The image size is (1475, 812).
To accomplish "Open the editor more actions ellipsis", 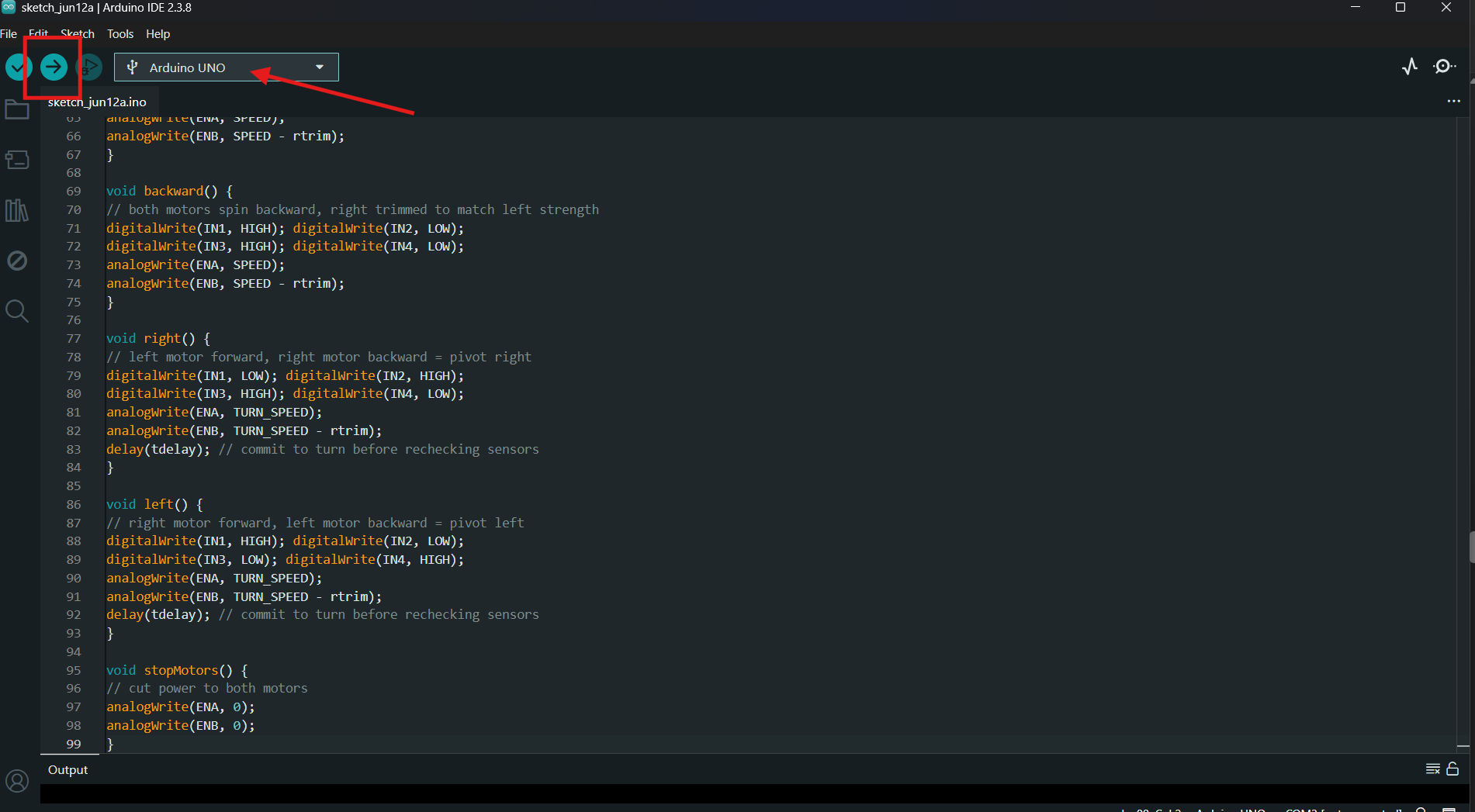I will tap(1453, 102).
